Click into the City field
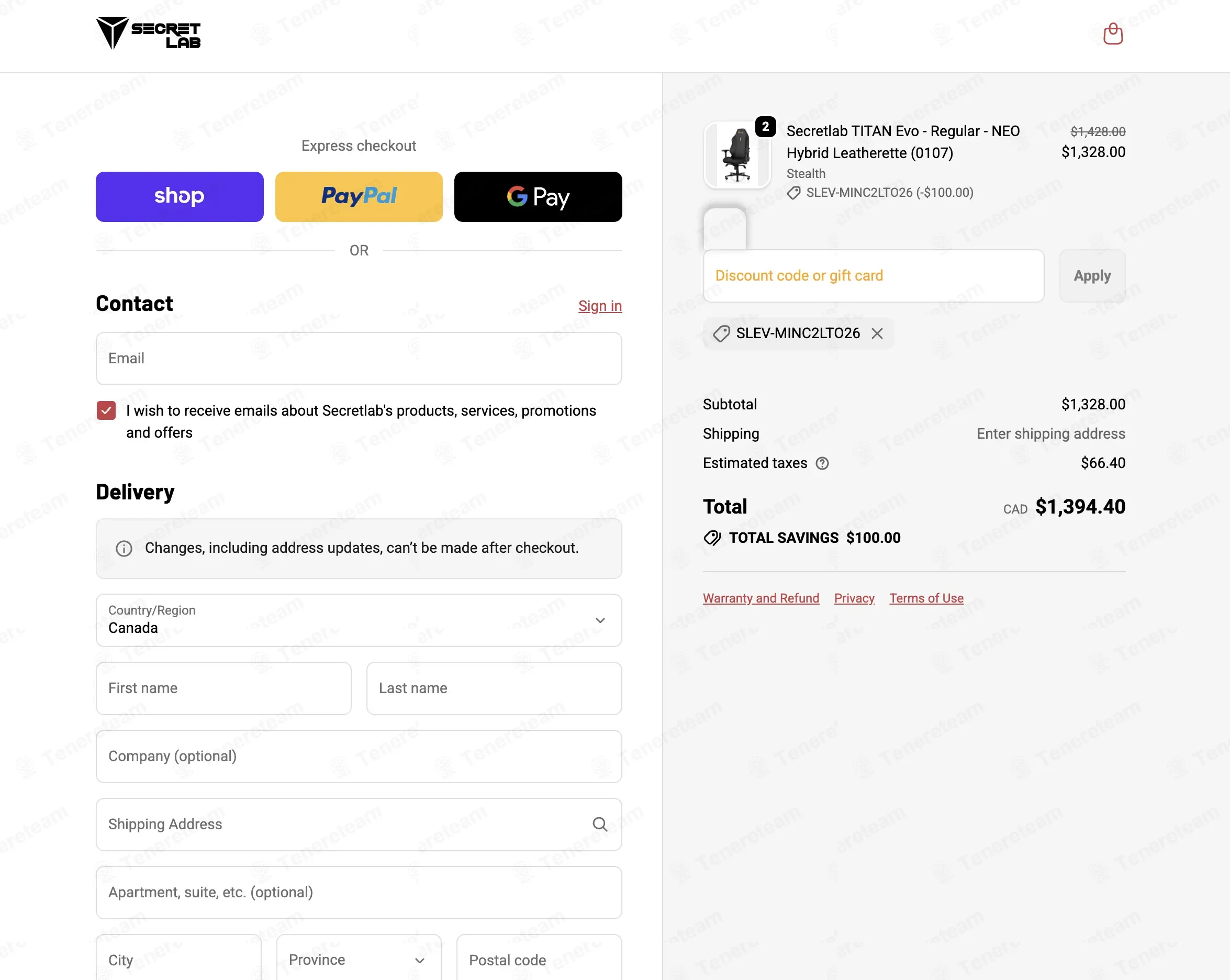This screenshot has height=980, width=1230. click(178, 960)
